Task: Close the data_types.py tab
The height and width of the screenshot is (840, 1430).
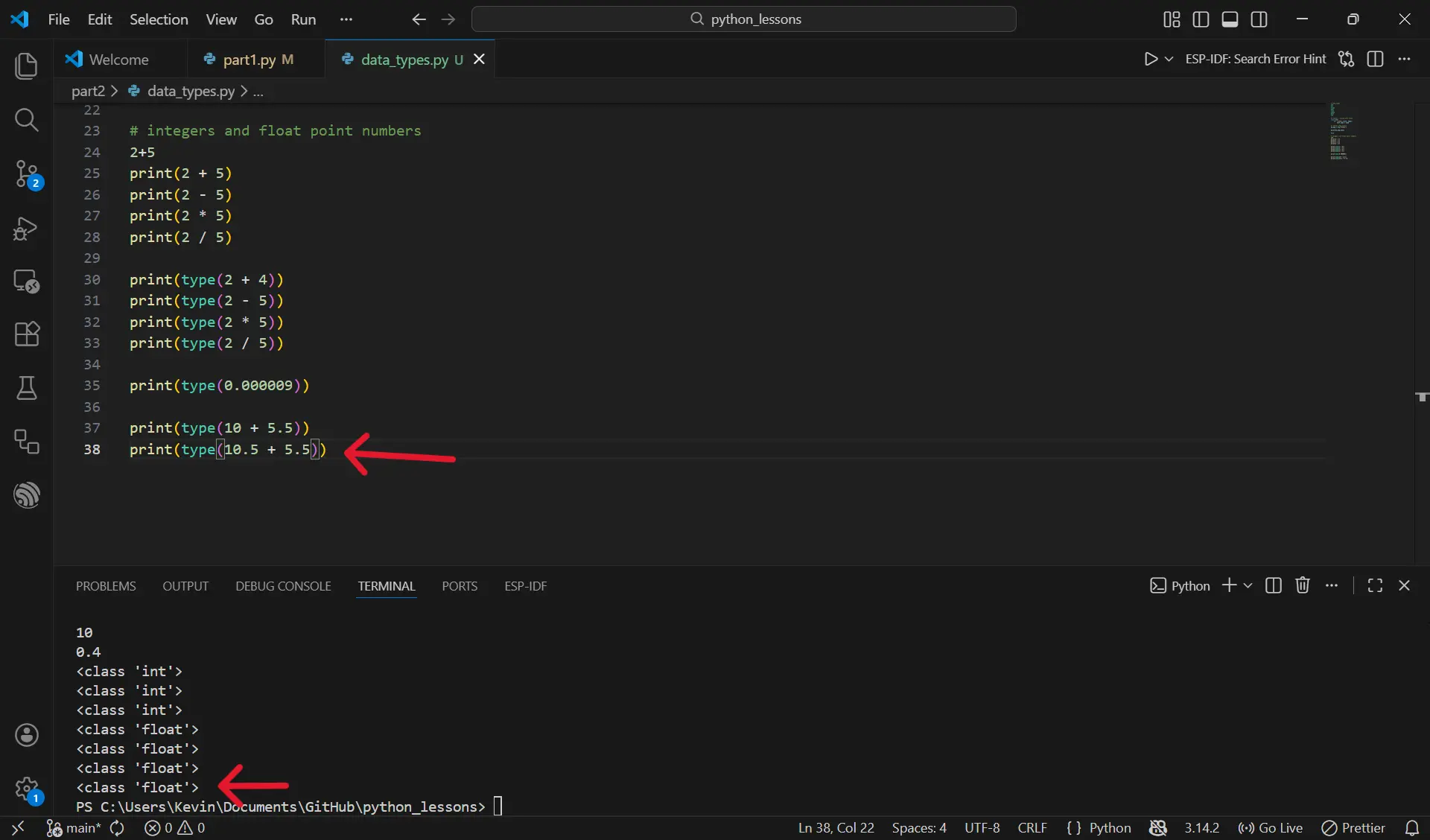Action: [480, 59]
